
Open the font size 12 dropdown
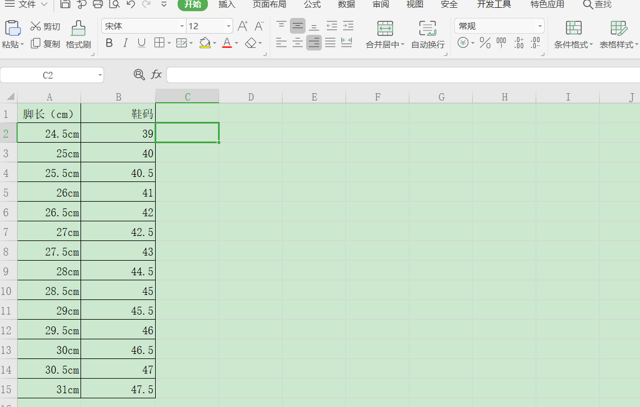coord(228,26)
